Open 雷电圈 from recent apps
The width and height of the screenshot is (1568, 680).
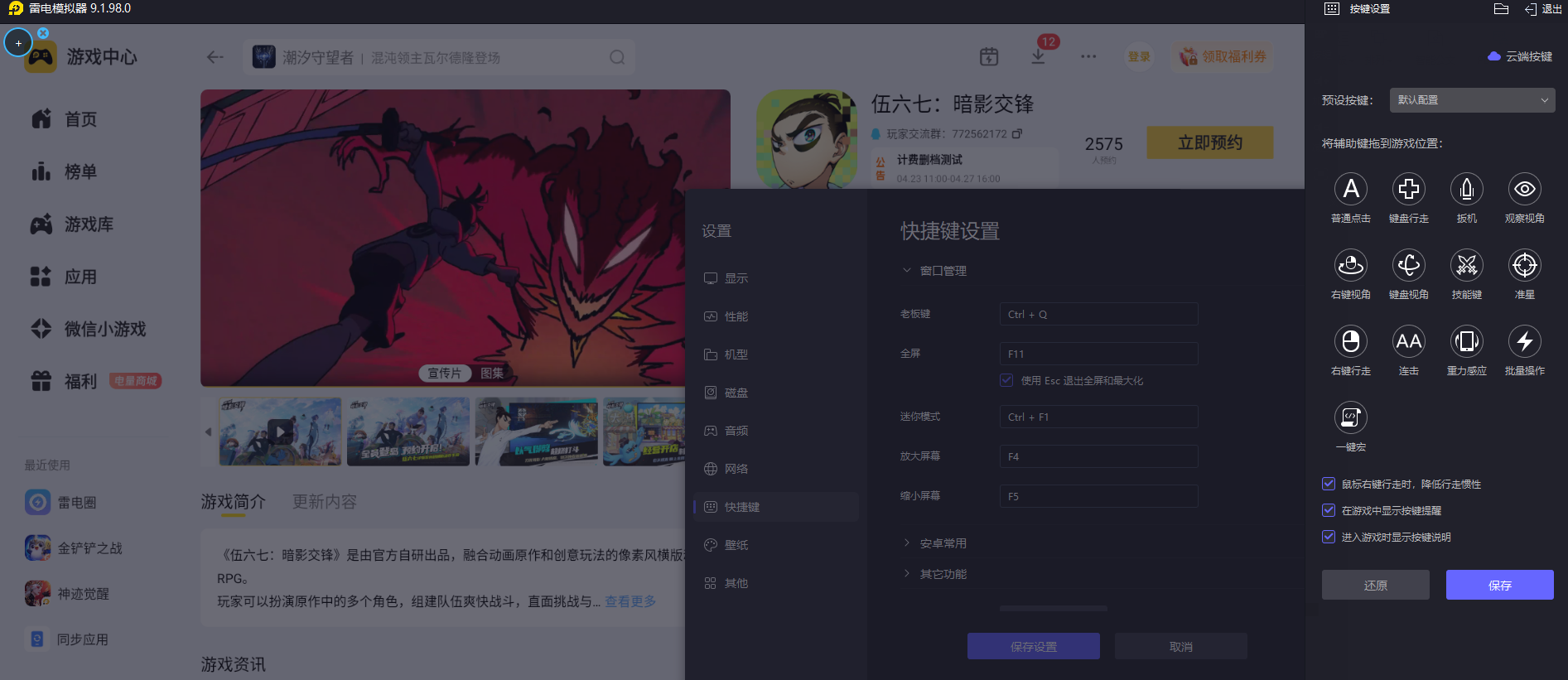60,503
